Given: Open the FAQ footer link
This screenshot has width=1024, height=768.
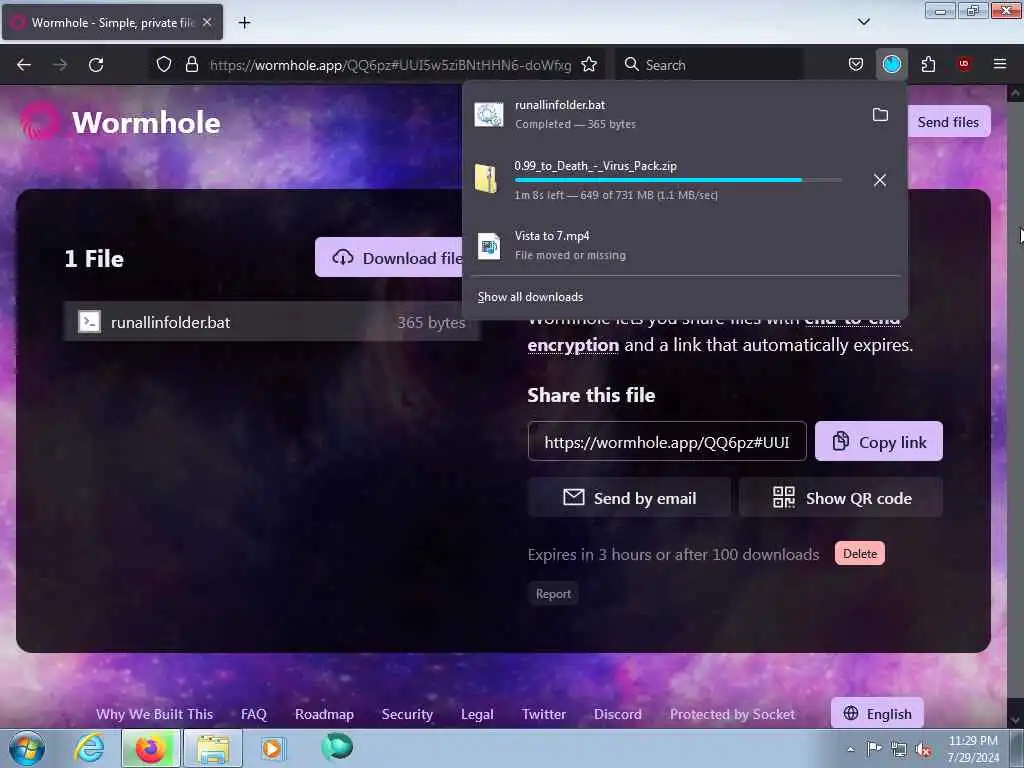Looking at the screenshot, I should pyautogui.click(x=253, y=714).
